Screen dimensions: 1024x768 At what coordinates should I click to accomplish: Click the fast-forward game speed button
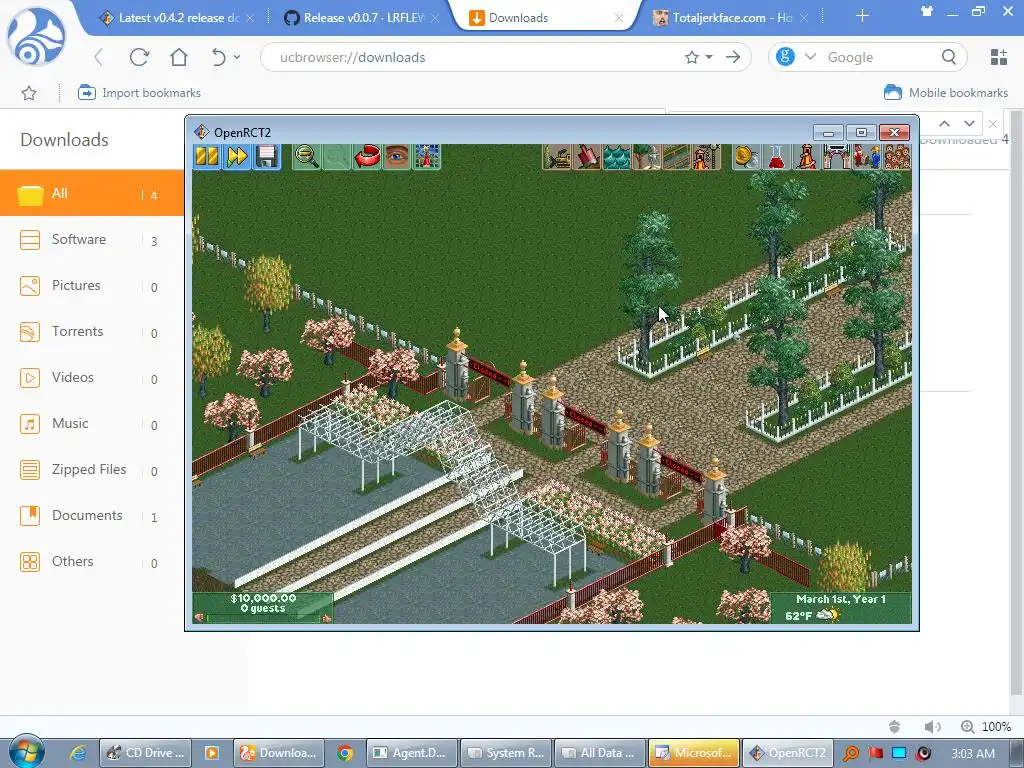237,157
